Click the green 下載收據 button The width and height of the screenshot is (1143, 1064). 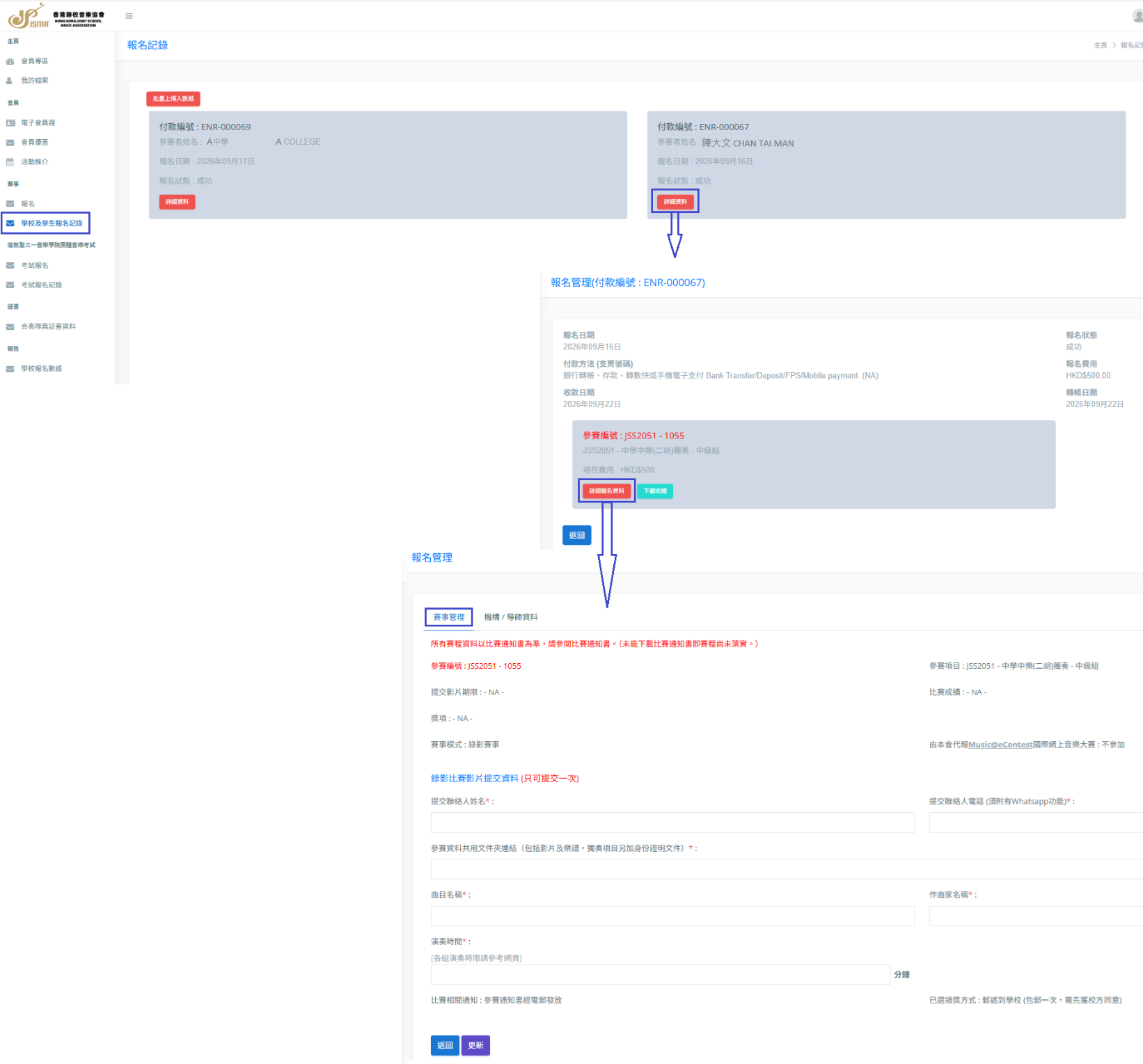pos(654,491)
